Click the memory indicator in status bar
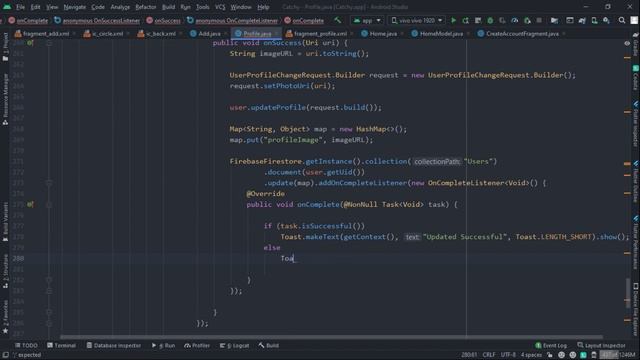The width and height of the screenshot is (640, 360). 618,355
